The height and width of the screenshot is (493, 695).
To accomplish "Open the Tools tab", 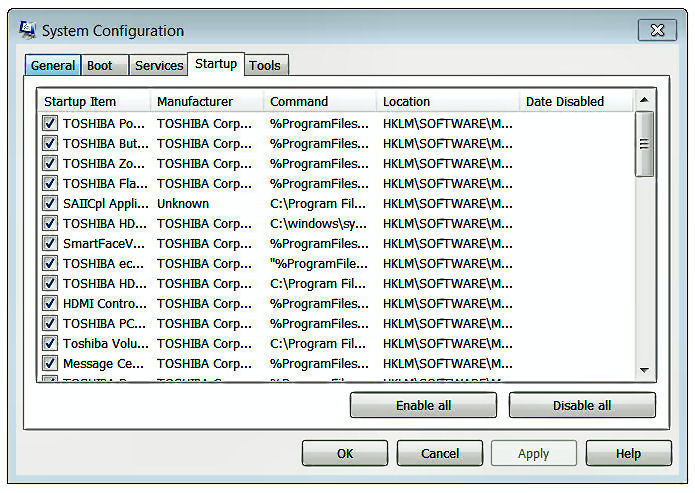I will pyautogui.click(x=266, y=65).
